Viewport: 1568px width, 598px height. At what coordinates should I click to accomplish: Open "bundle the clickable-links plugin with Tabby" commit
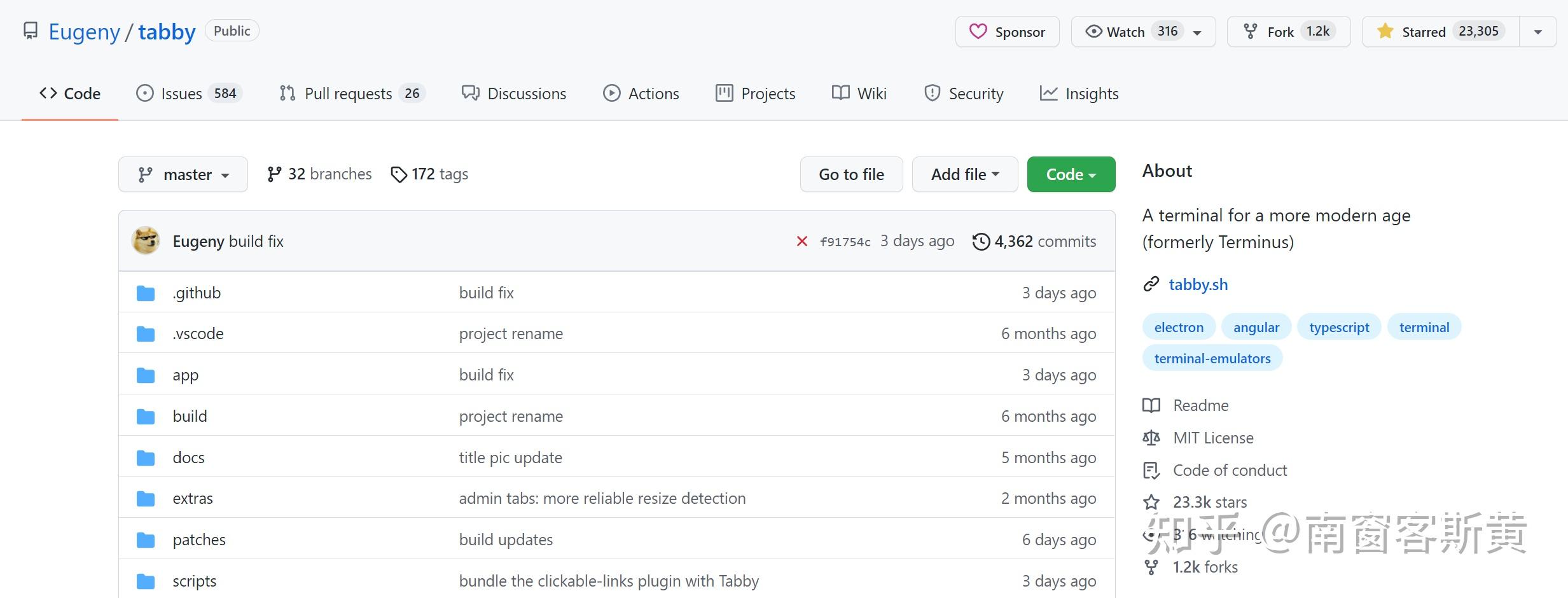click(609, 581)
